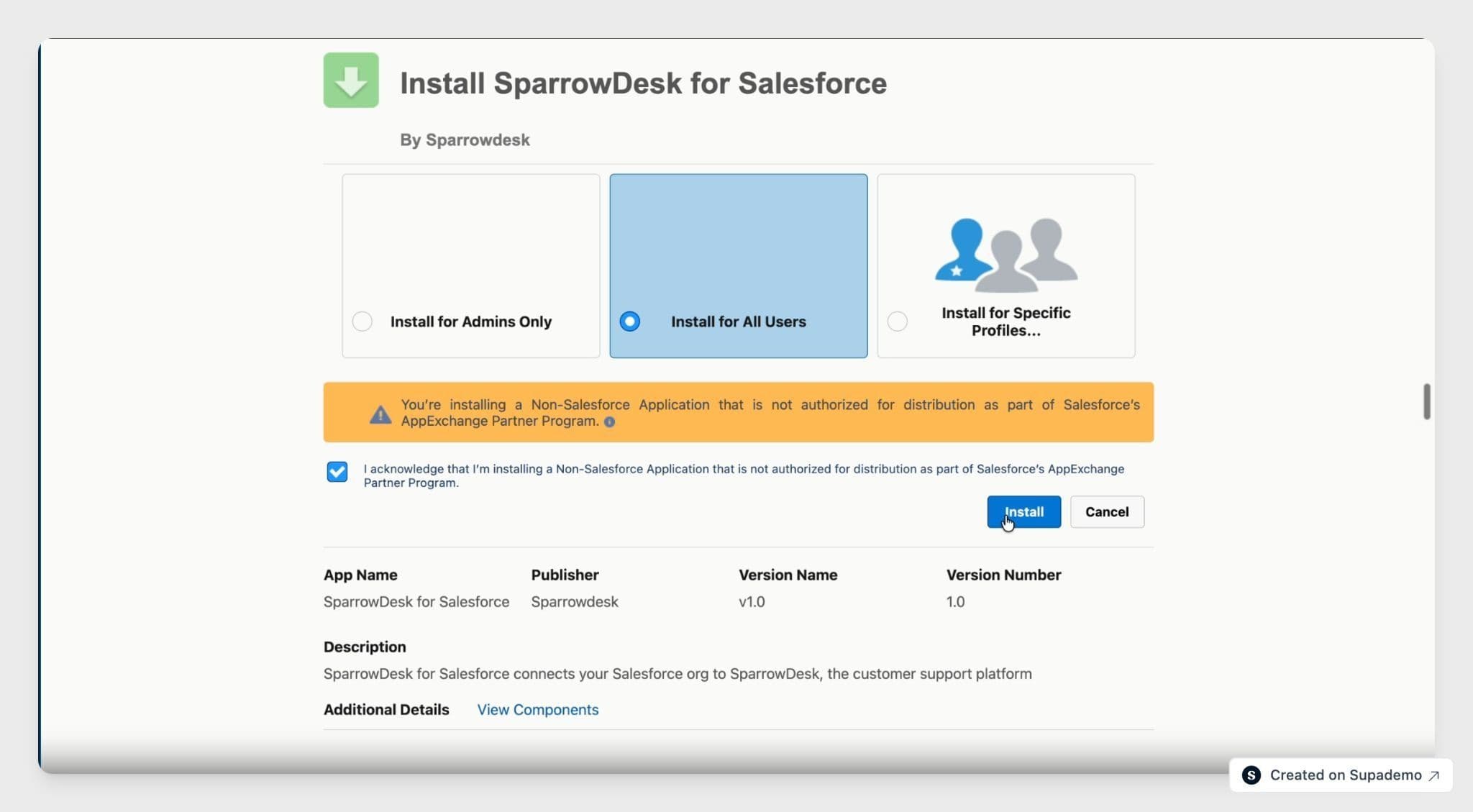The image size is (1473, 812).
Task: Click the Install for Admins Only label
Action: pyautogui.click(x=471, y=321)
